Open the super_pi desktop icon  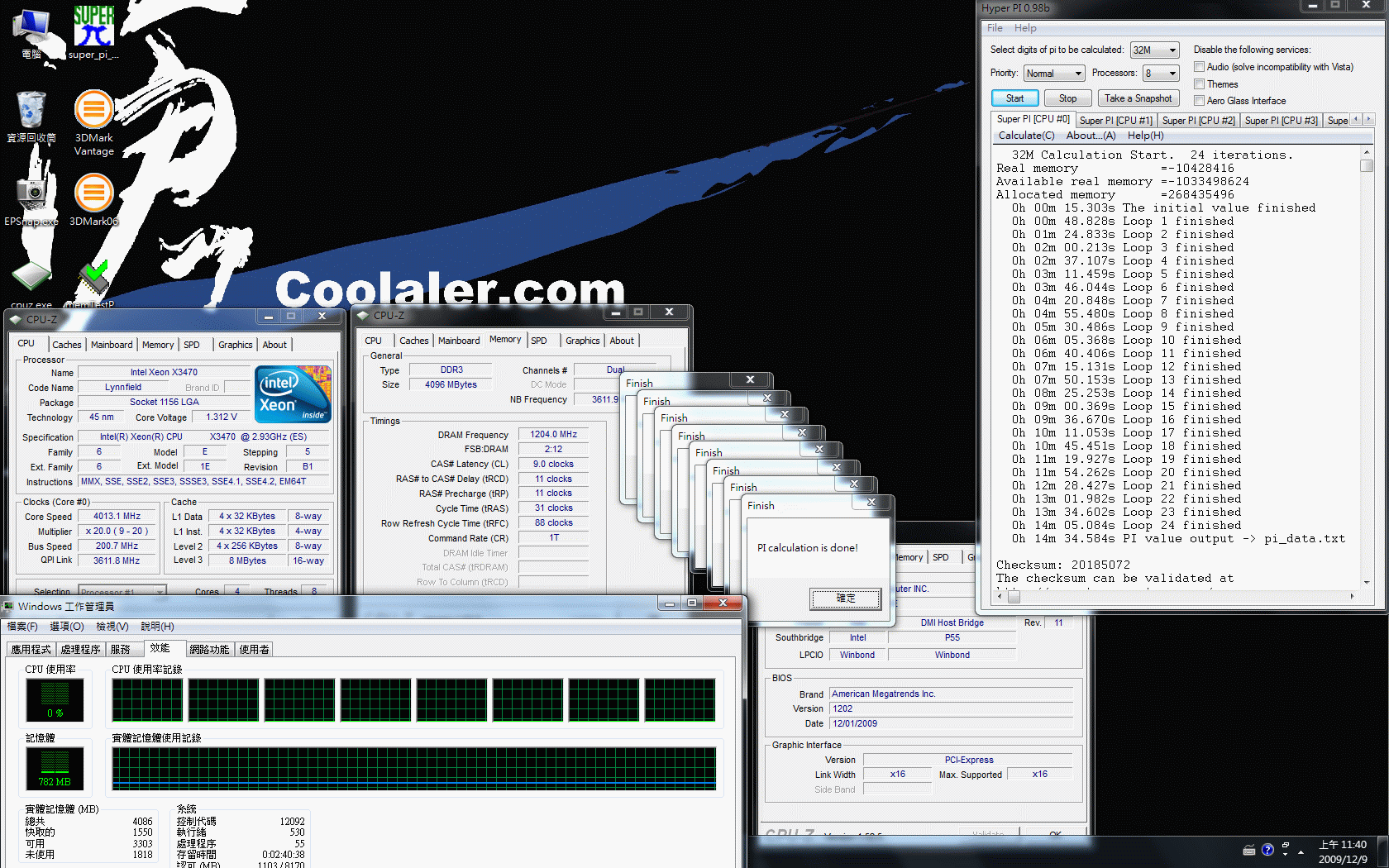(x=93, y=33)
